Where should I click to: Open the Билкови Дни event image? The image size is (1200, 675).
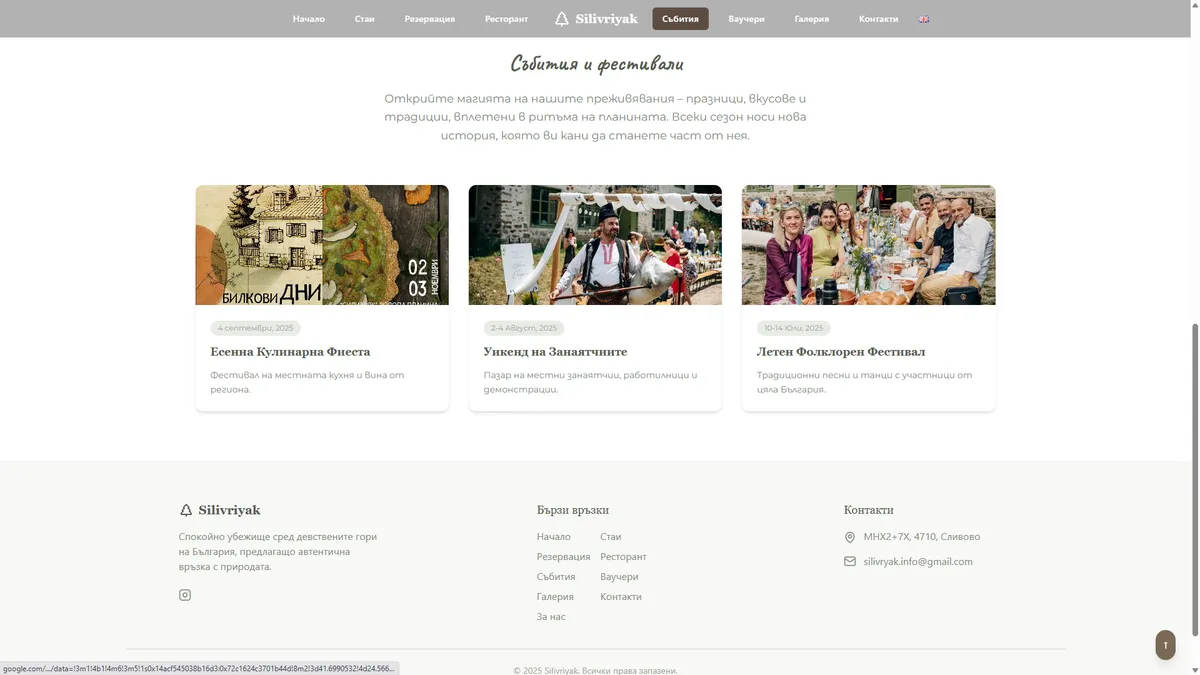322,244
